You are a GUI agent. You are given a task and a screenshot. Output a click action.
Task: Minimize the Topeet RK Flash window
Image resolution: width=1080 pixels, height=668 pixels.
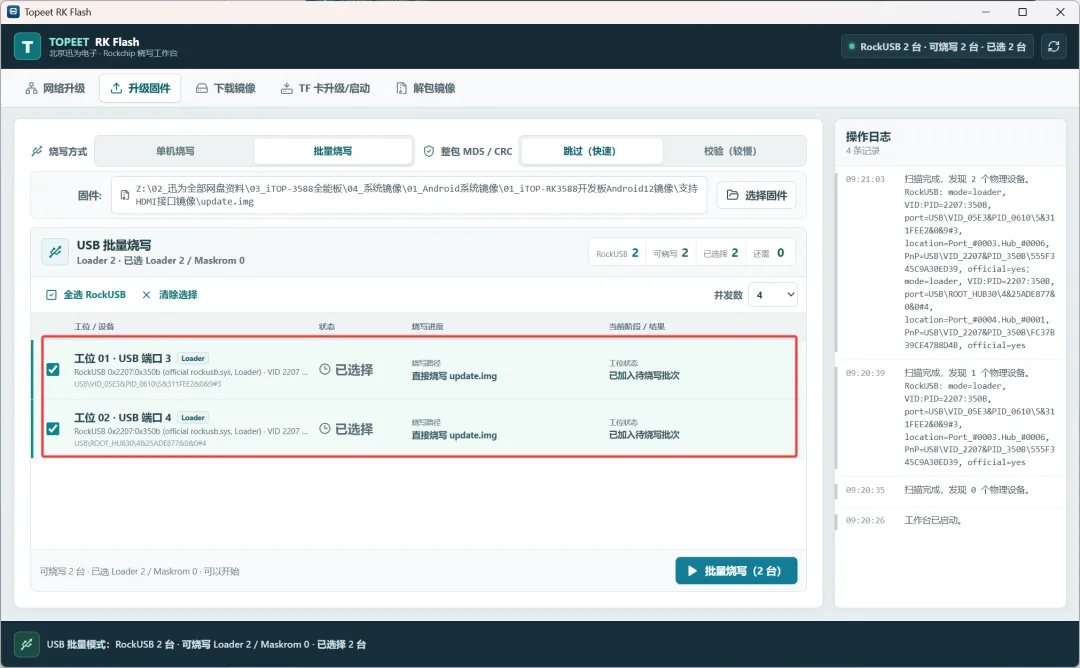pos(986,12)
